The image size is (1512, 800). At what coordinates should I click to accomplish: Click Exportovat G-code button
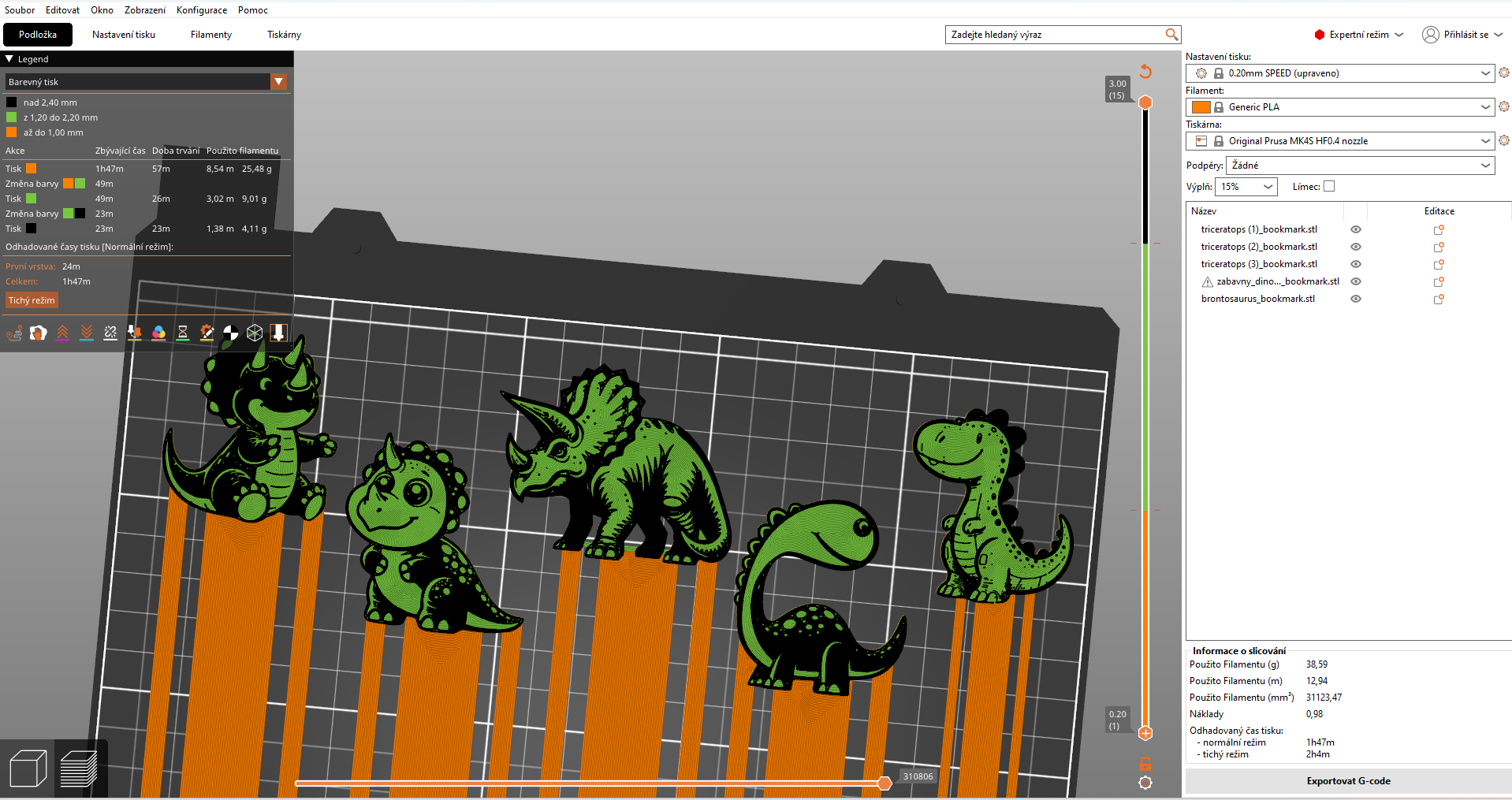click(x=1348, y=781)
